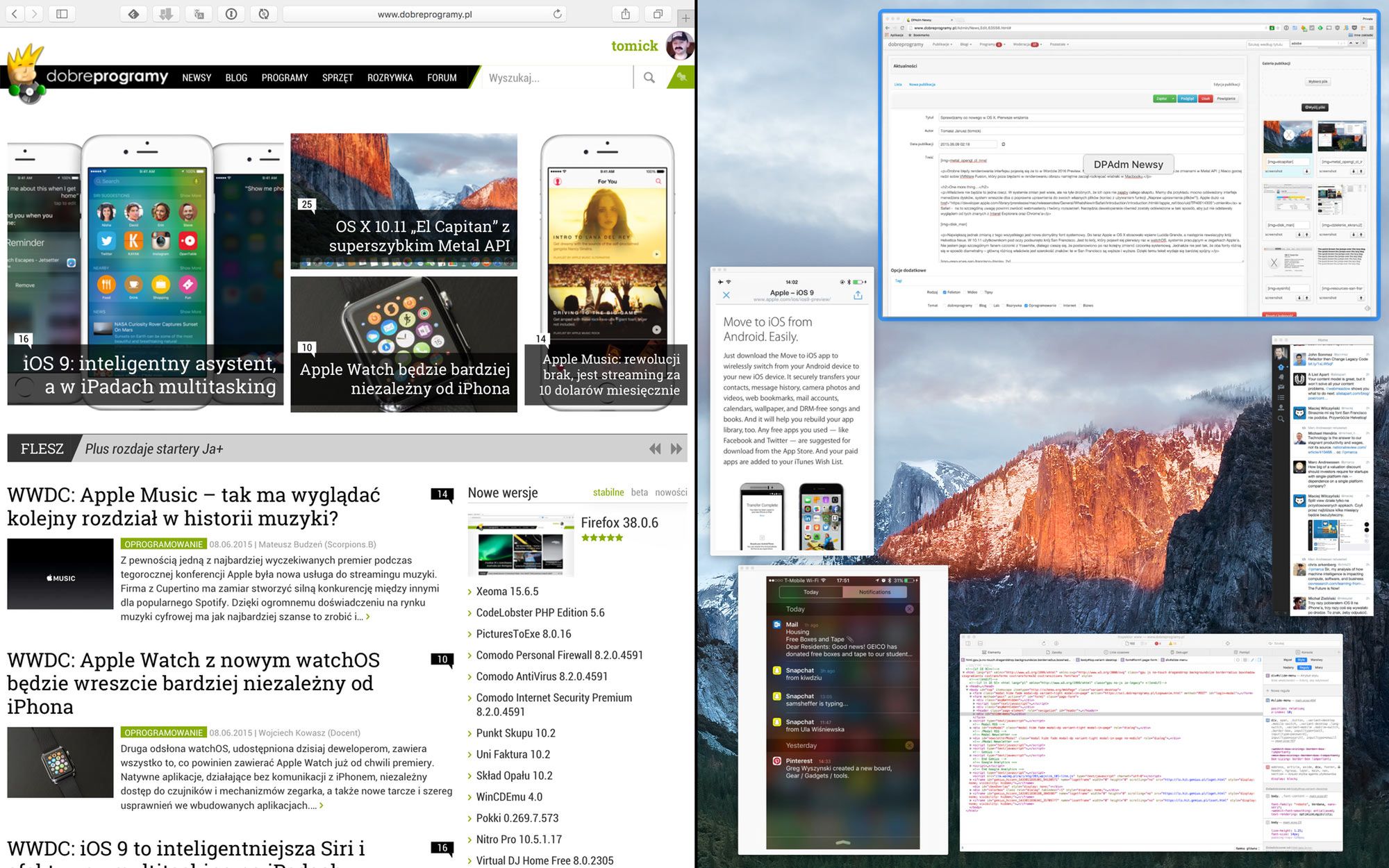Screen dimensions: 1389x868
Task: Click the Safari back navigation arrow
Action: 15,14
